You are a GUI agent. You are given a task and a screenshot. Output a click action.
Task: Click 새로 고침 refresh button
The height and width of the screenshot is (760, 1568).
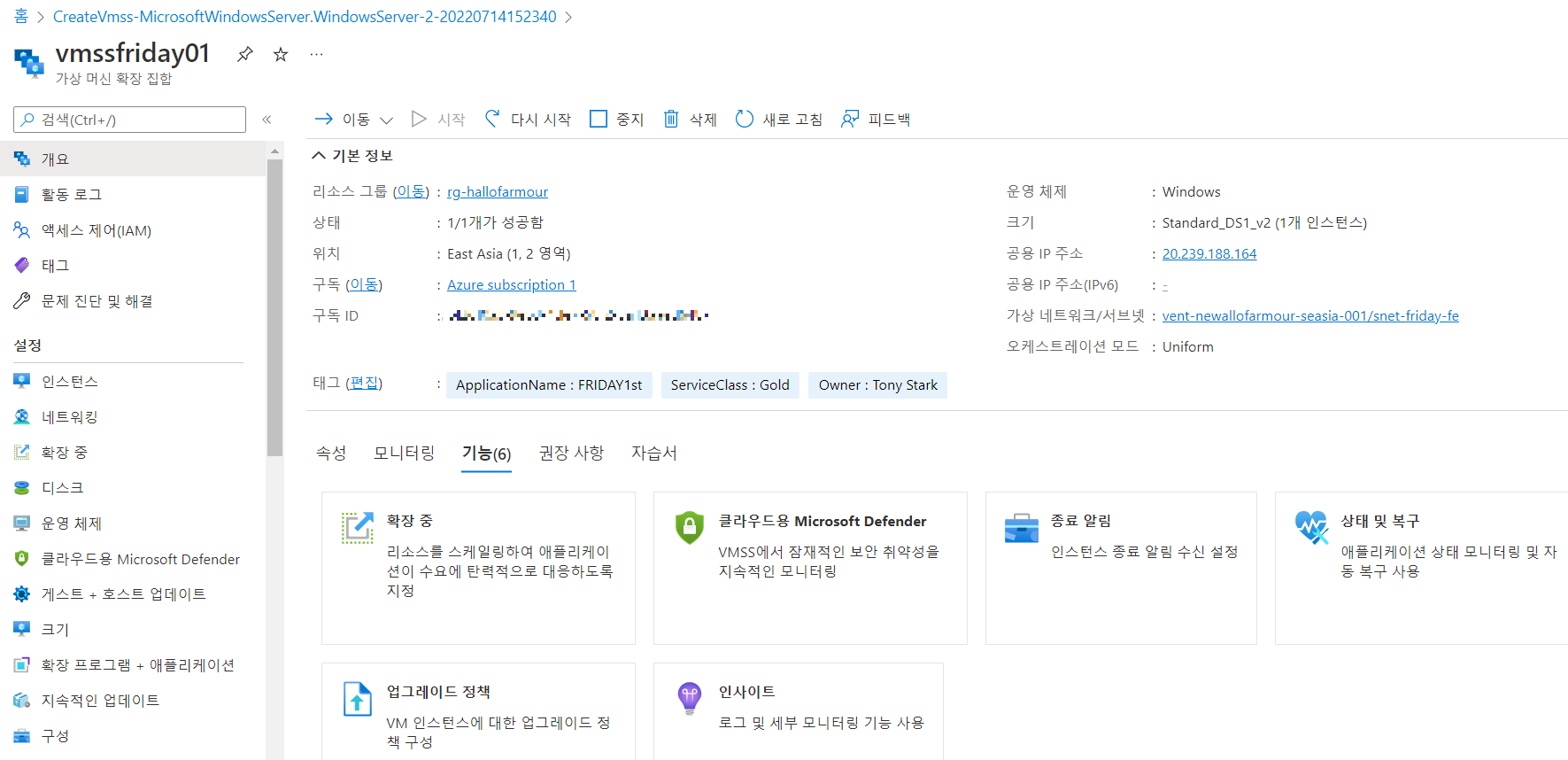[x=779, y=119]
